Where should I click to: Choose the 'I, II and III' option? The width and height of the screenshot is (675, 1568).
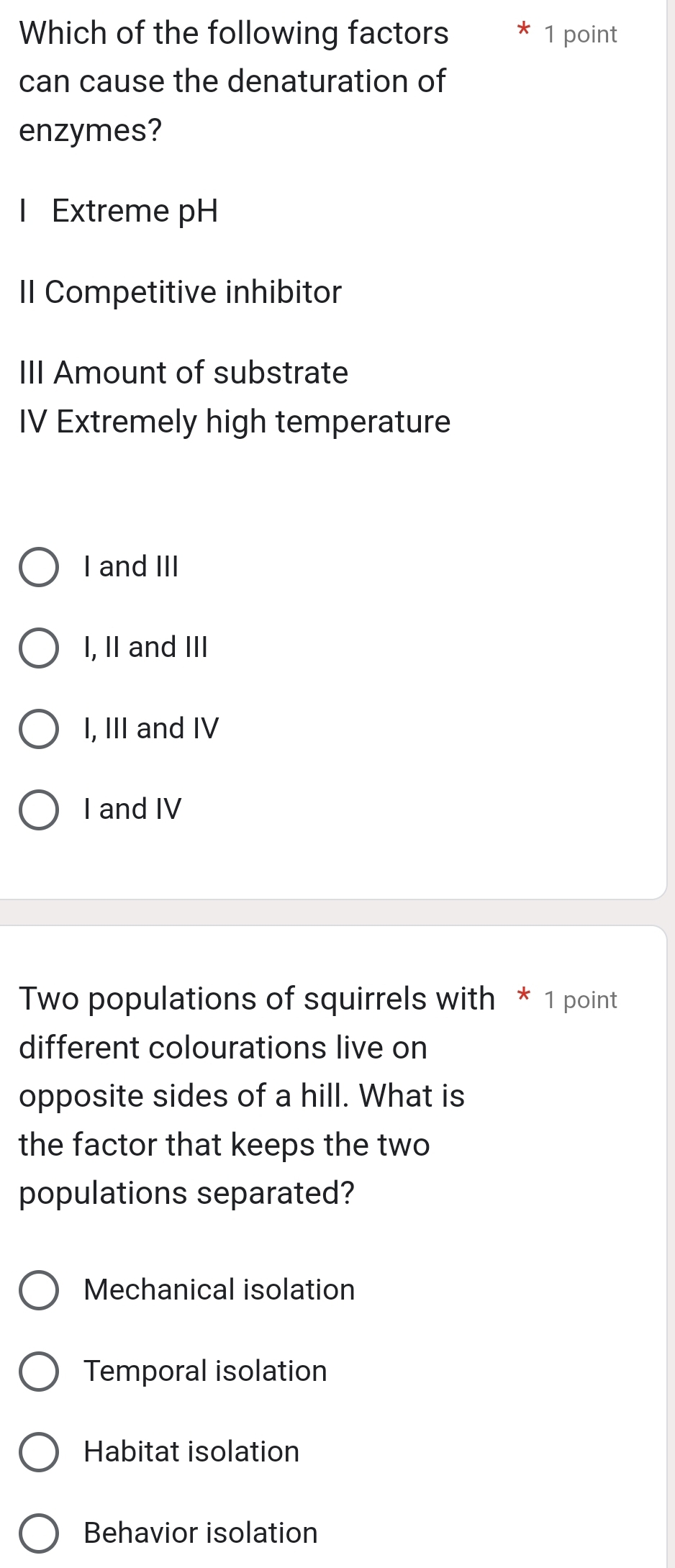click(40, 648)
